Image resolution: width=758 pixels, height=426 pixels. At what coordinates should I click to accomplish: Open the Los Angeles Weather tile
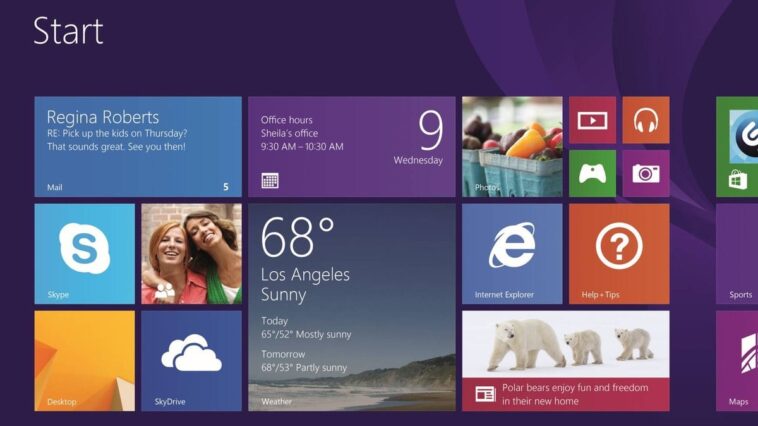tap(351, 306)
